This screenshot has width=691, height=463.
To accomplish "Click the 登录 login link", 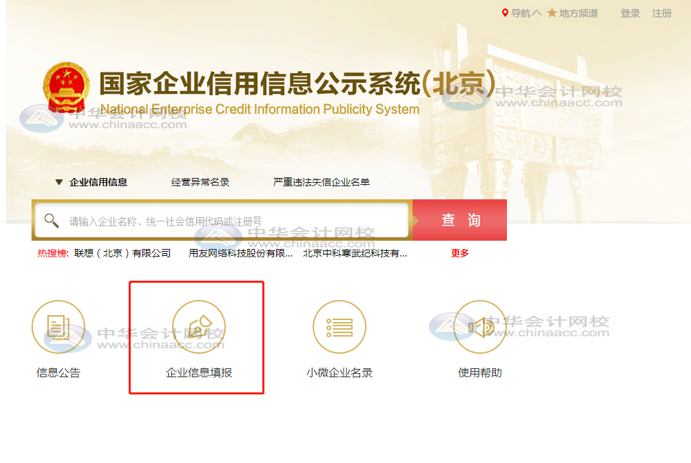I will [x=630, y=14].
